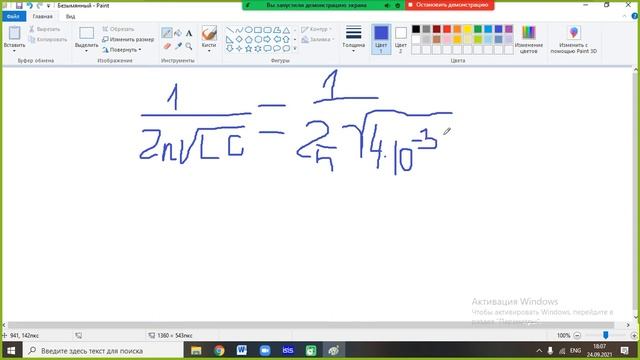Select the Text tool letter A
The width and height of the screenshot is (640, 360).
pos(189,33)
